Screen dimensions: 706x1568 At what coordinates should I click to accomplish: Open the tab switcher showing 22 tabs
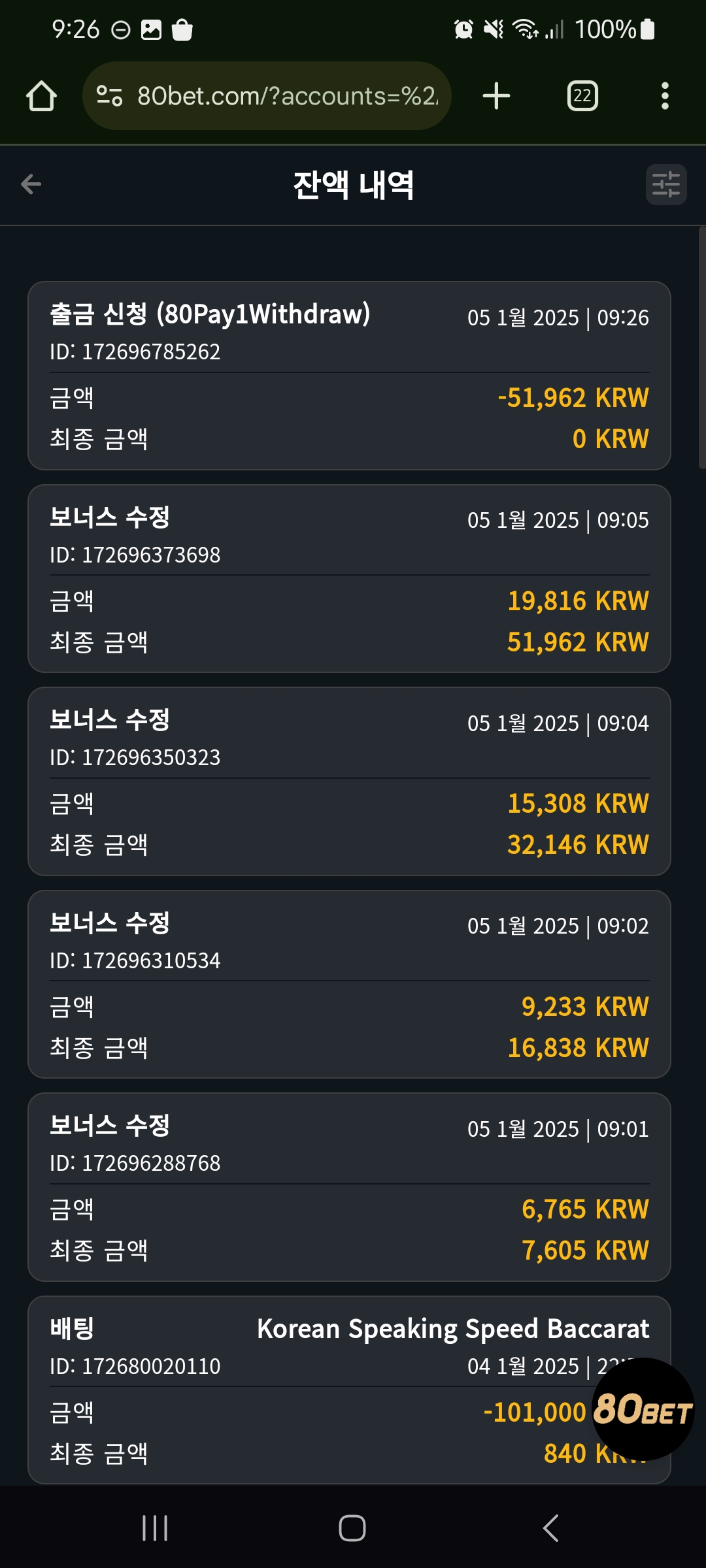point(582,96)
